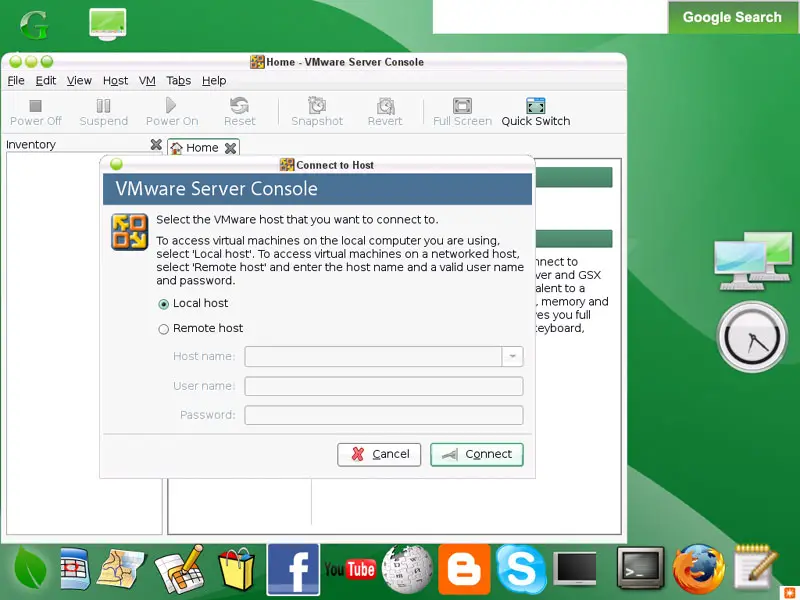Click the Quick Switch toolbar icon
This screenshot has width=800, height=600.
coord(536,106)
